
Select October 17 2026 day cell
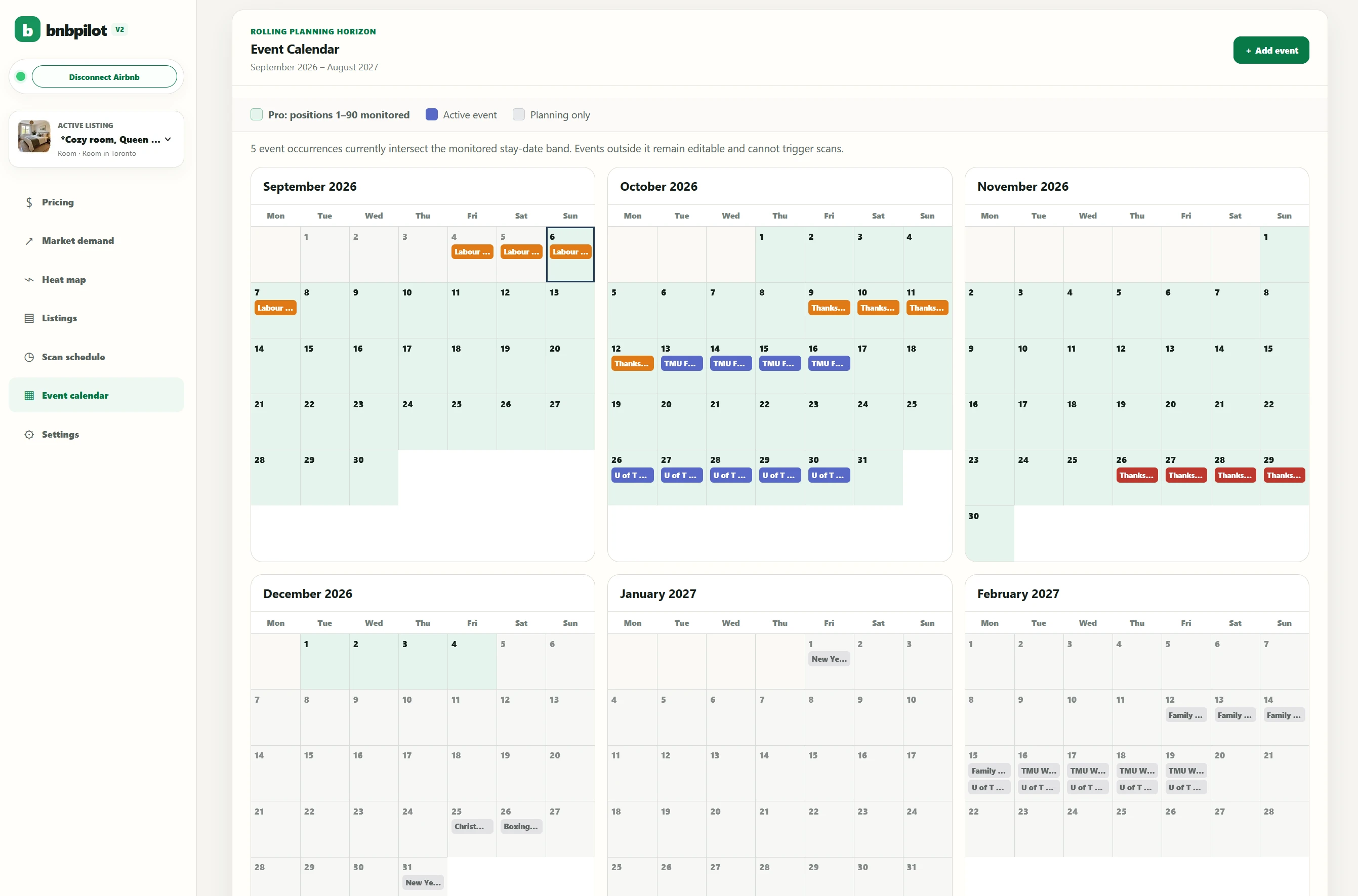tap(878, 366)
